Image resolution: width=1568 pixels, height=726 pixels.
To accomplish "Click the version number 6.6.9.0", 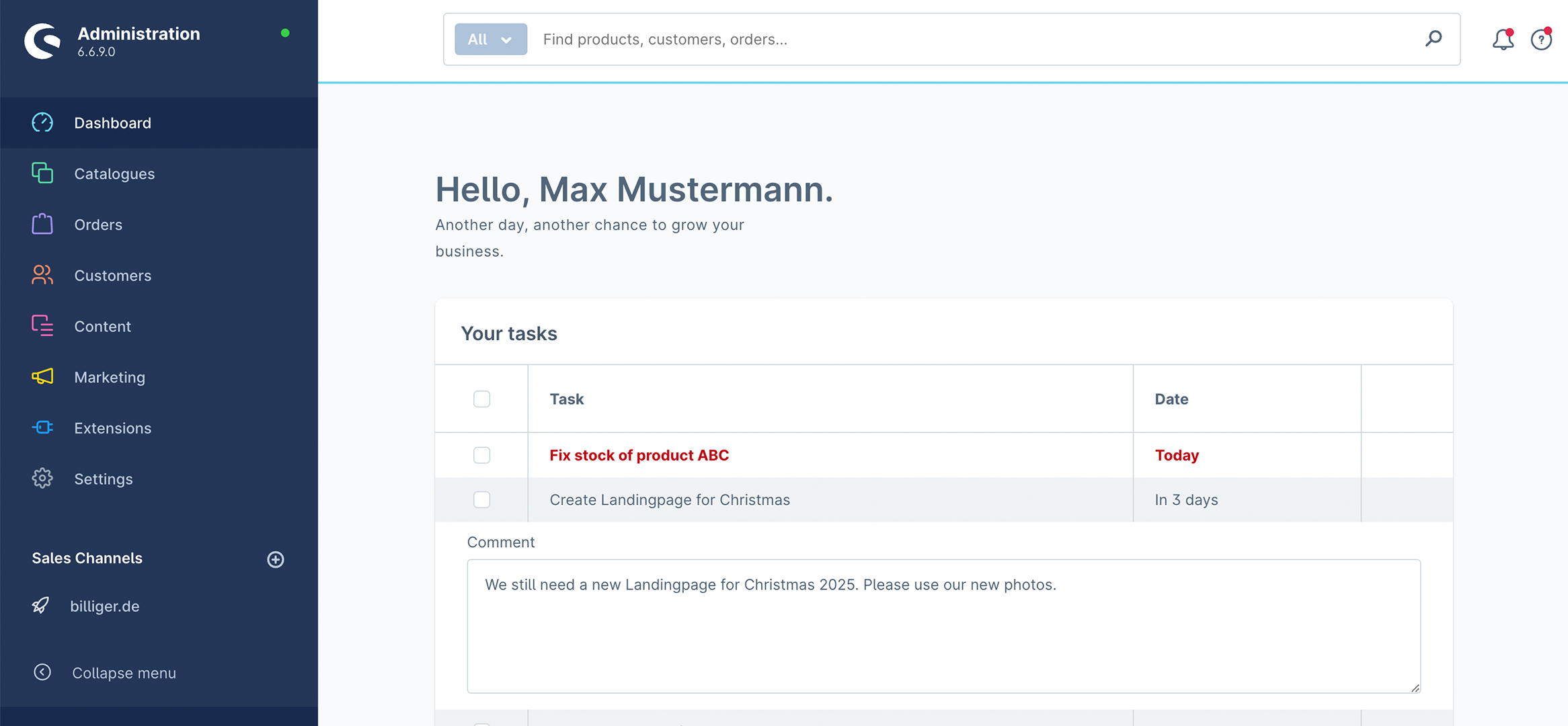I will click(96, 52).
